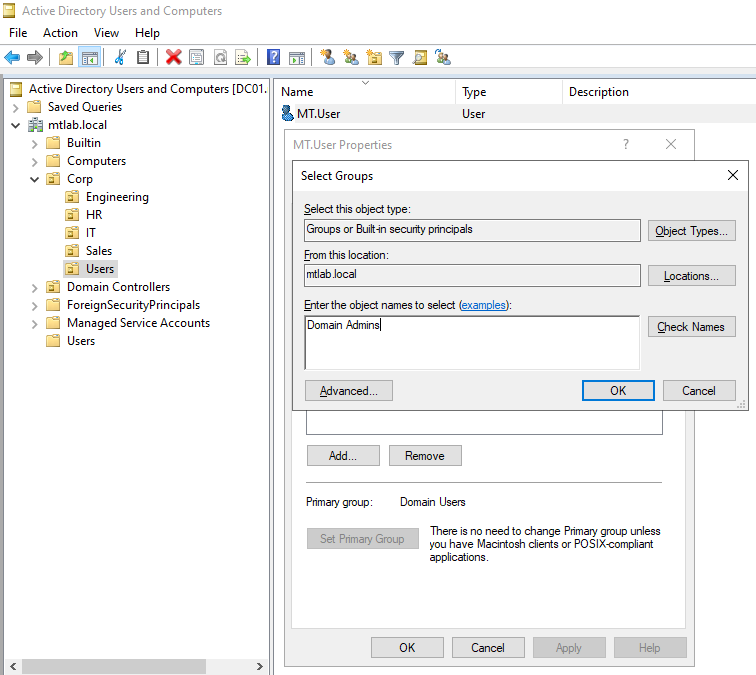Toggle the Show/Hide Console Tree icon

(x=90, y=58)
